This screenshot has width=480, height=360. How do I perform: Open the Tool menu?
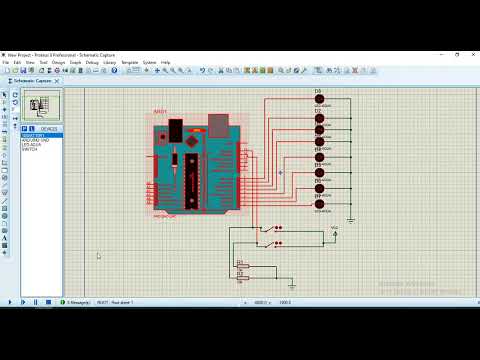pos(44,62)
